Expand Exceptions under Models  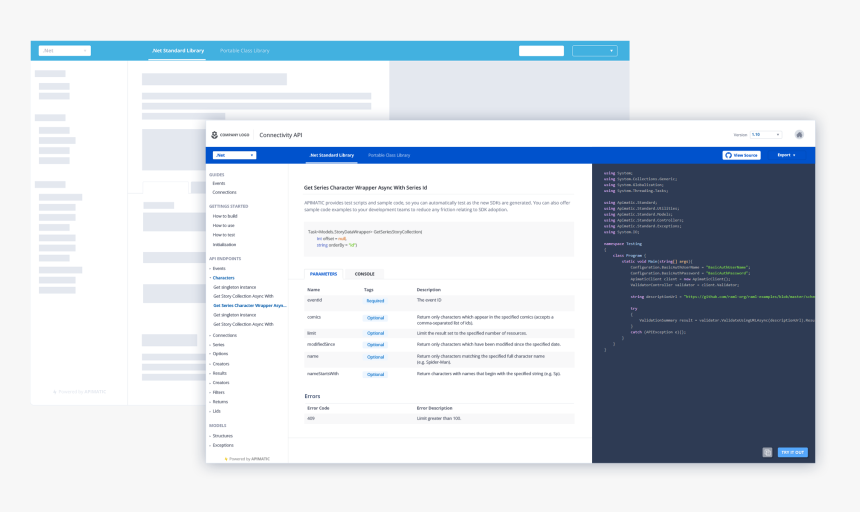222,445
